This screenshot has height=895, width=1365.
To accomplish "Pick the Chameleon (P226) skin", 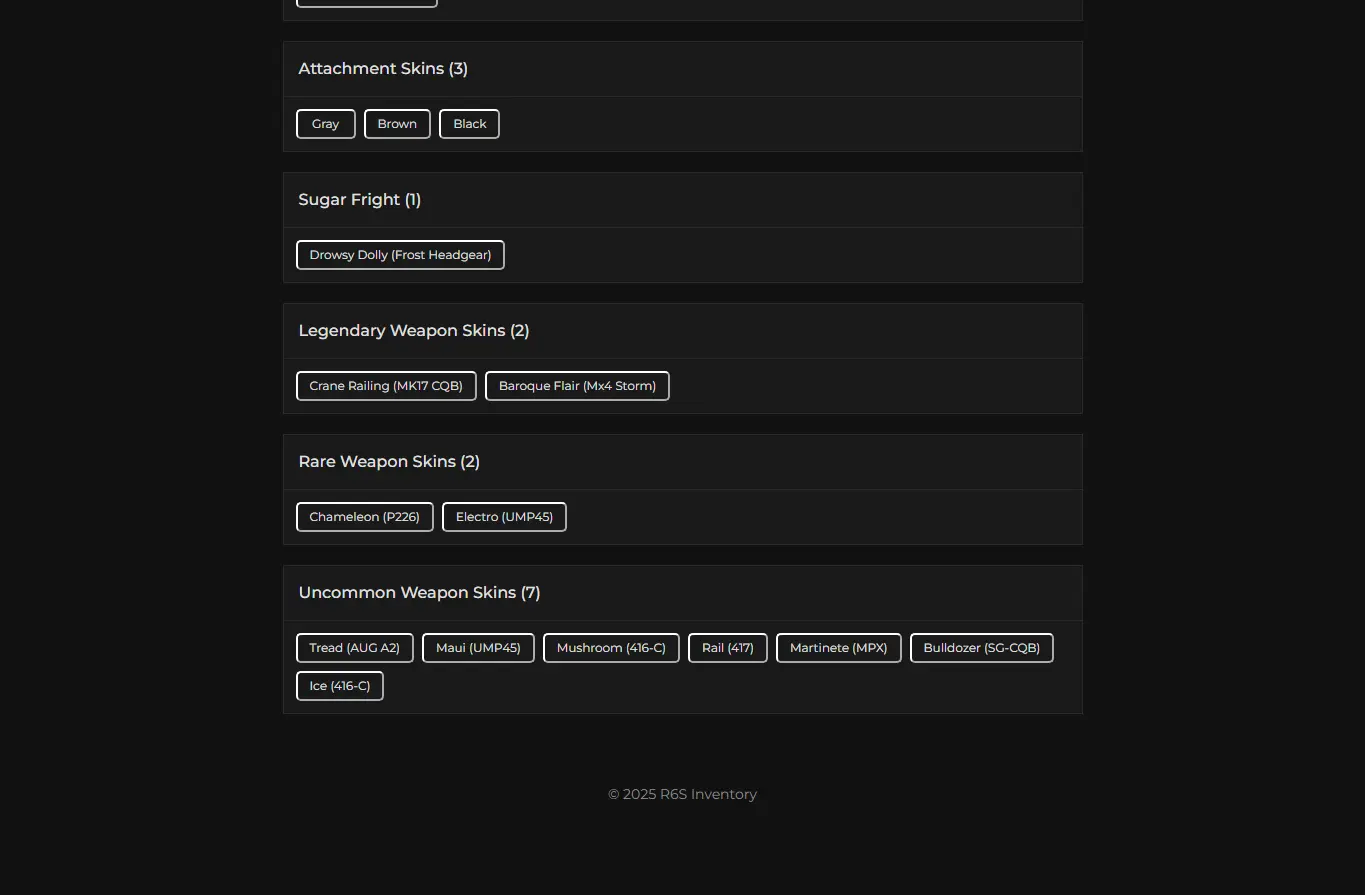I will 364,517.
